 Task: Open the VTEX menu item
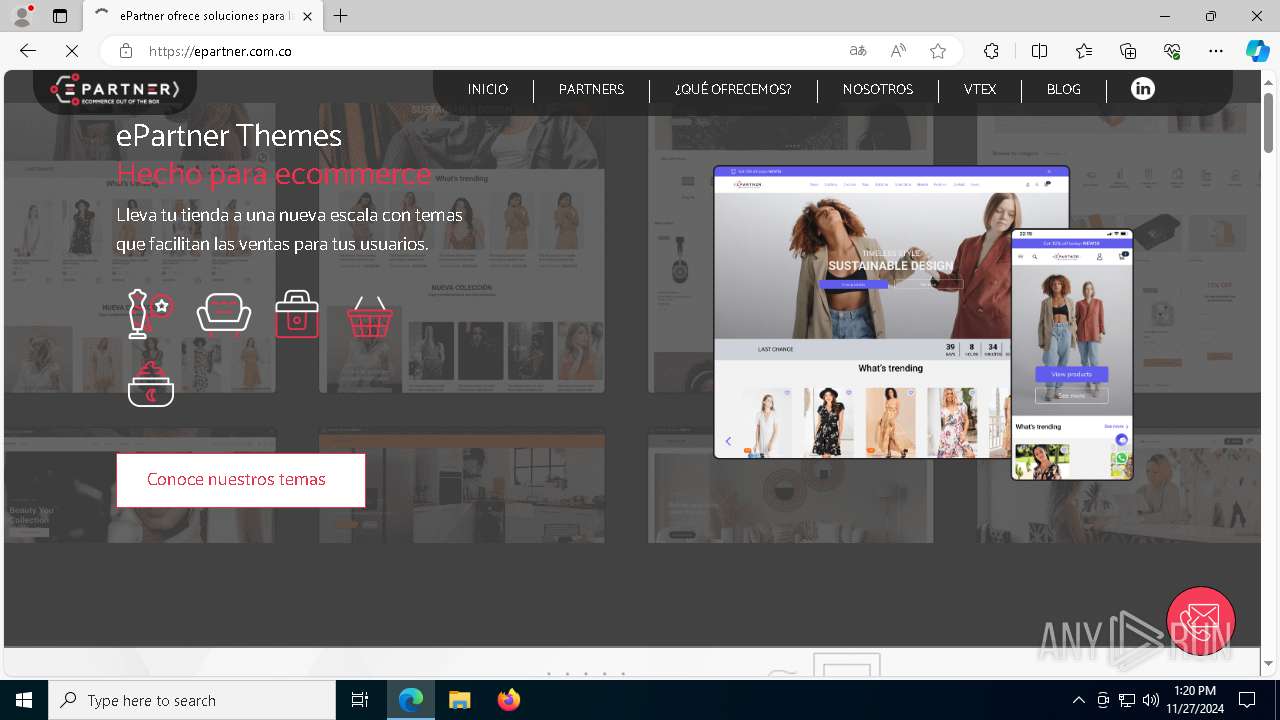point(980,89)
